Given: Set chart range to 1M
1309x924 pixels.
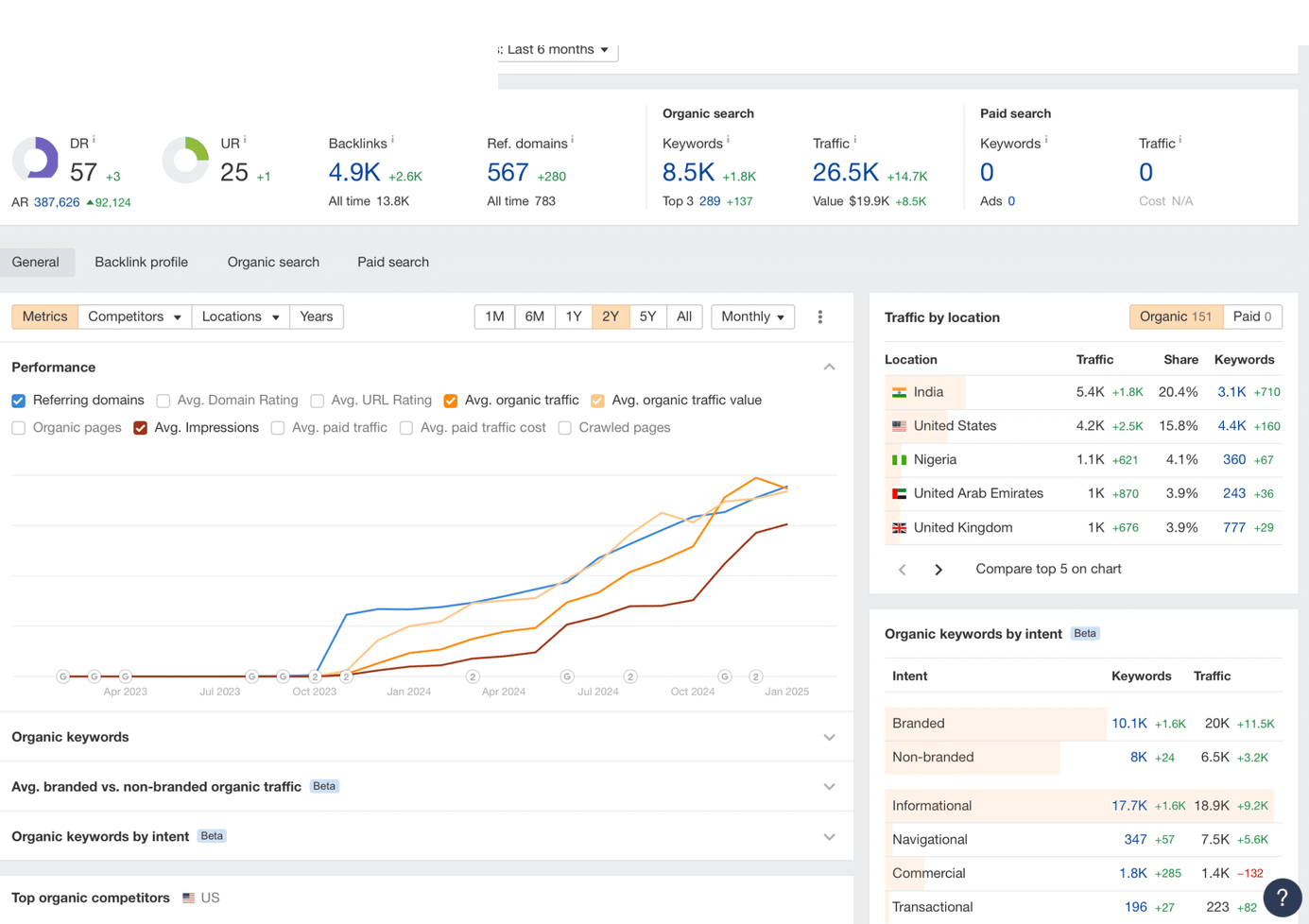Looking at the screenshot, I should [x=494, y=317].
